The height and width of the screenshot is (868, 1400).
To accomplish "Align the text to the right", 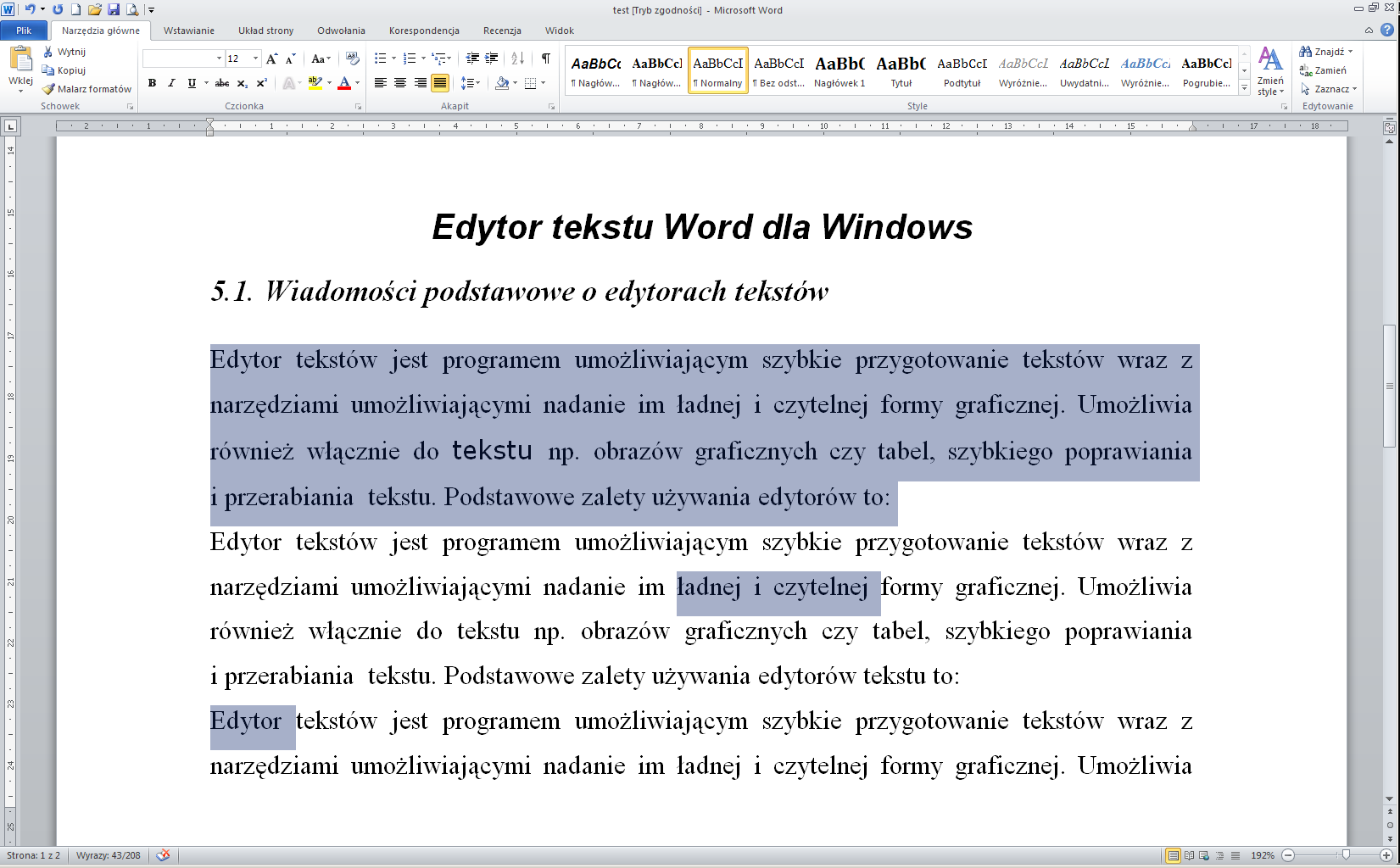I will (x=420, y=83).
